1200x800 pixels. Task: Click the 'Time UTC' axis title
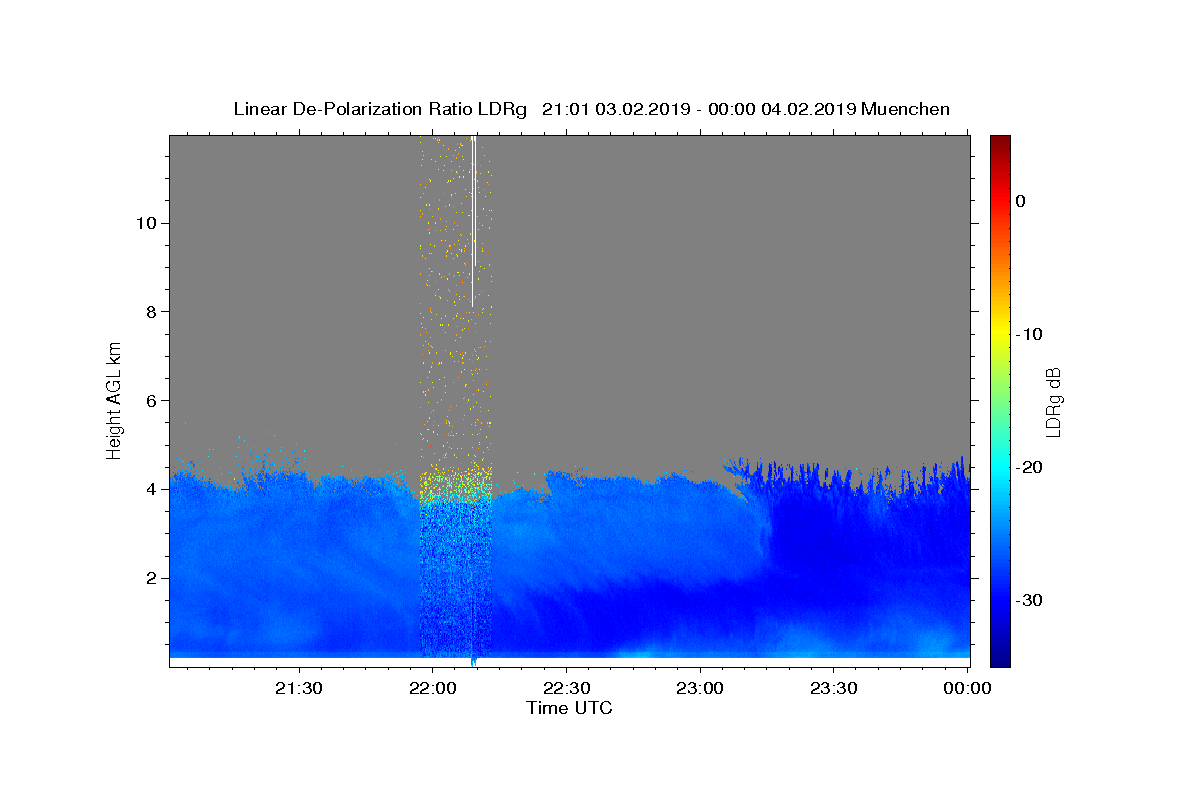tap(569, 708)
